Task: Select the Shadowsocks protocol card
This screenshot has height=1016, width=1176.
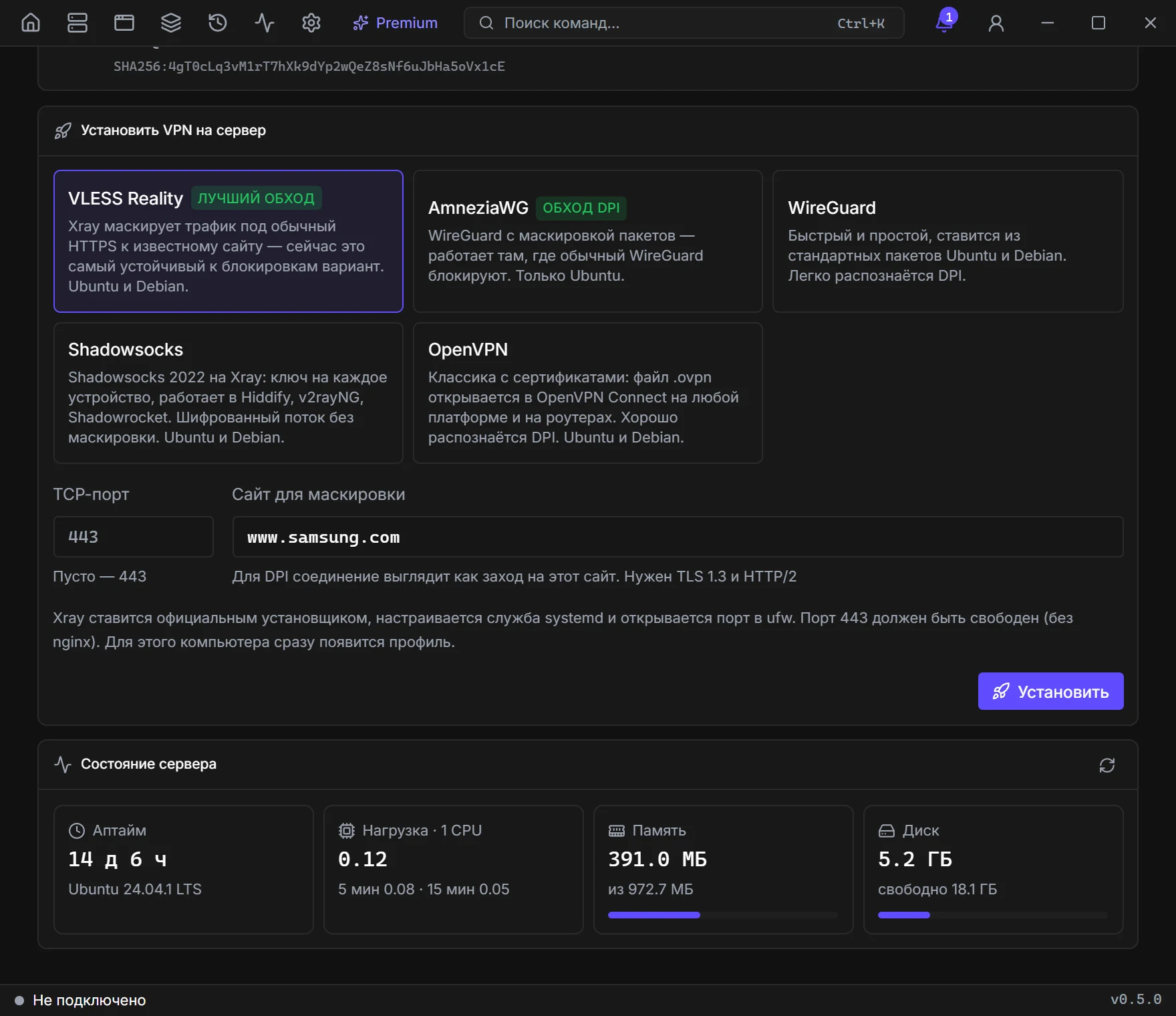Action: (x=229, y=393)
